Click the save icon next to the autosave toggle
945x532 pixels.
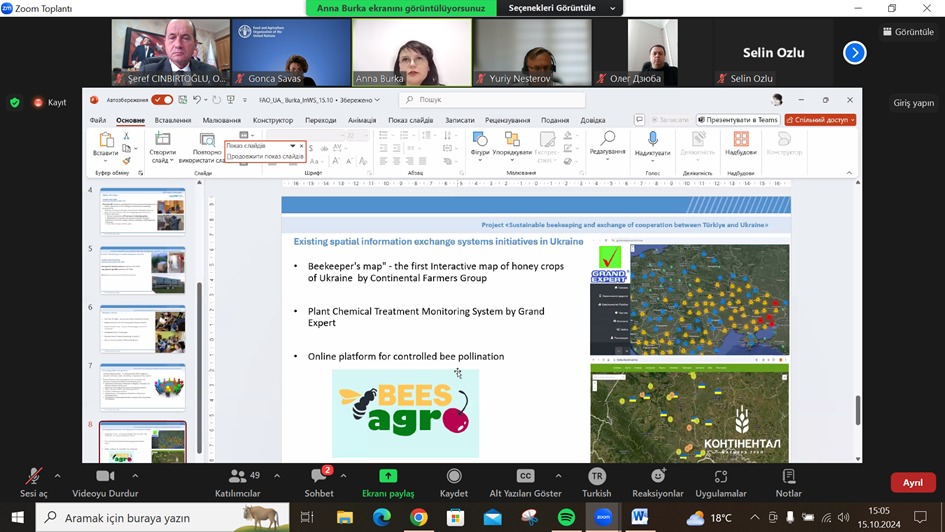tap(183, 99)
